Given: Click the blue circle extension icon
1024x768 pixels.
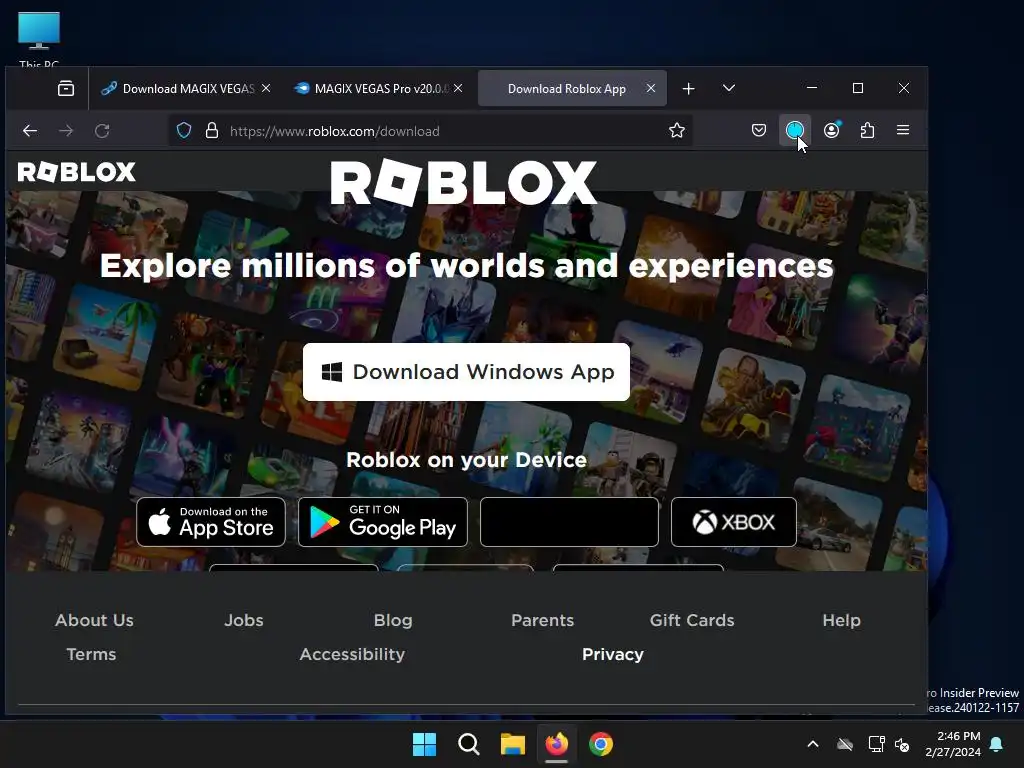Looking at the screenshot, I should pos(795,131).
